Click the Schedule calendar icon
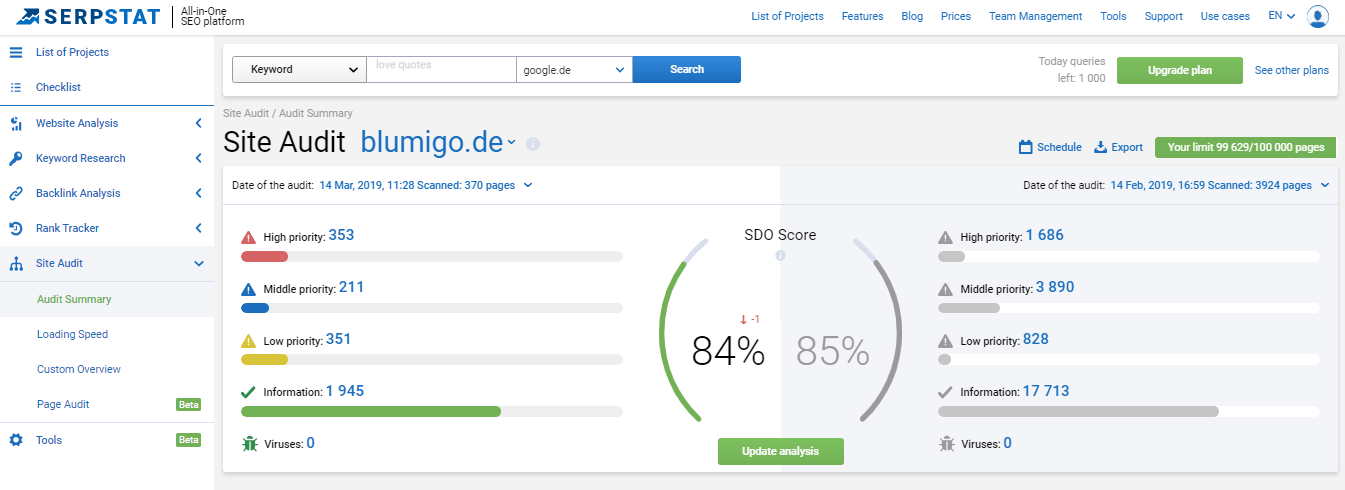This screenshot has width=1345, height=490. (x=1025, y=147)
